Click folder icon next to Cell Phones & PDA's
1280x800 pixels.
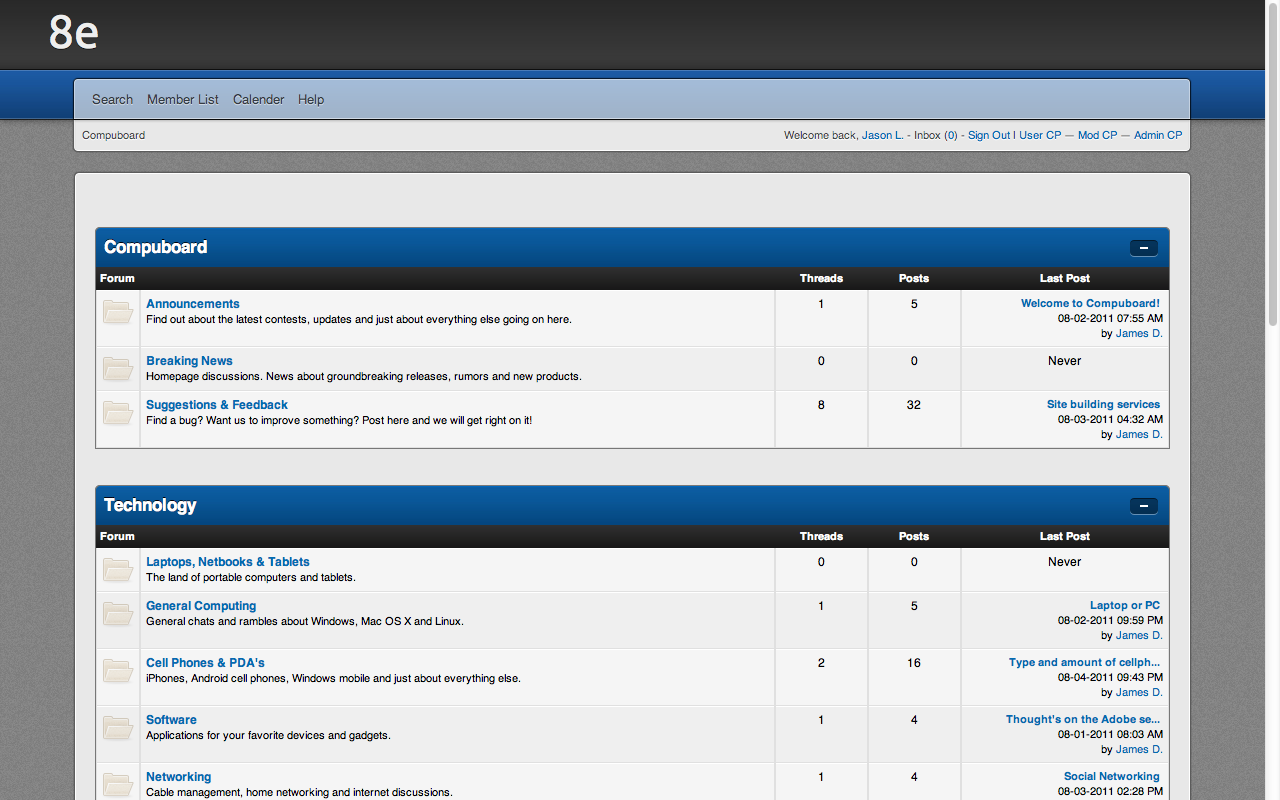point(118,671)
